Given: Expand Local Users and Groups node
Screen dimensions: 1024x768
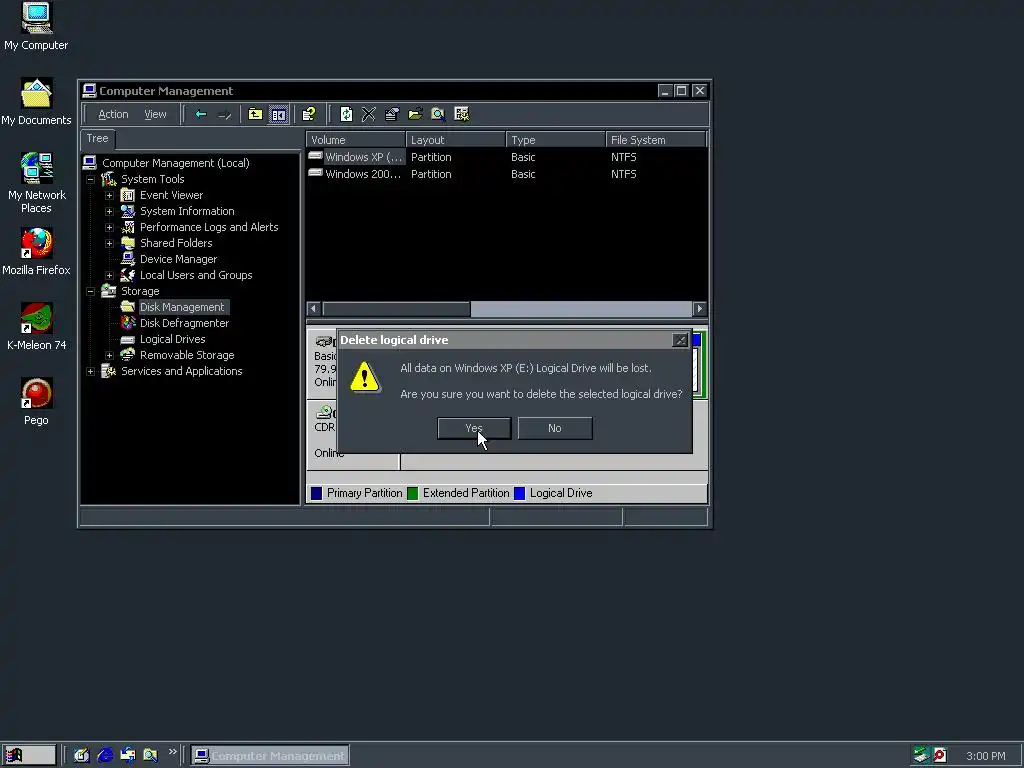Looking at the screenshot, I should click(x=110, y=275).
